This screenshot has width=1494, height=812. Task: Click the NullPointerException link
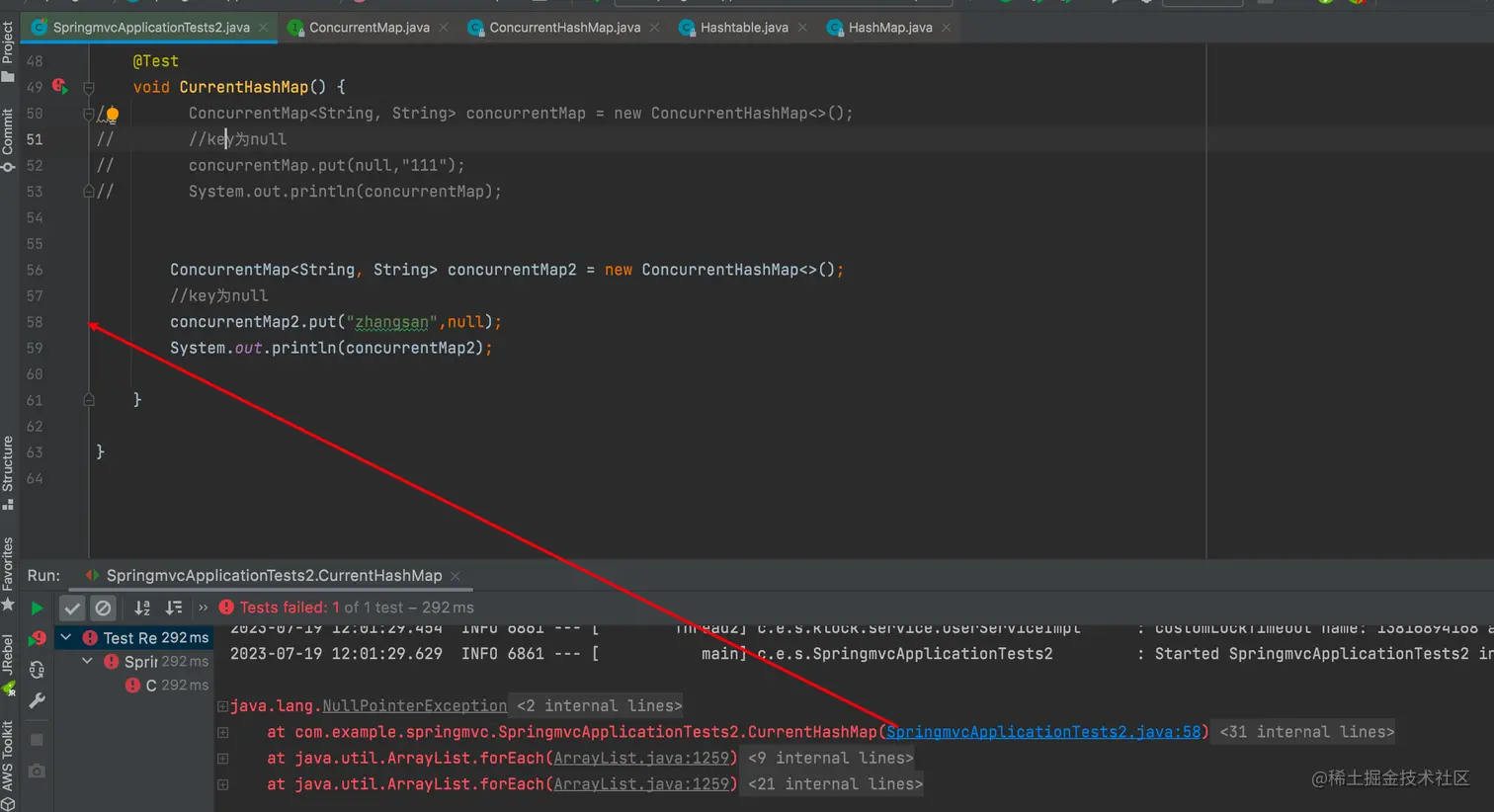pyautogui.click(x=415, y=706)
